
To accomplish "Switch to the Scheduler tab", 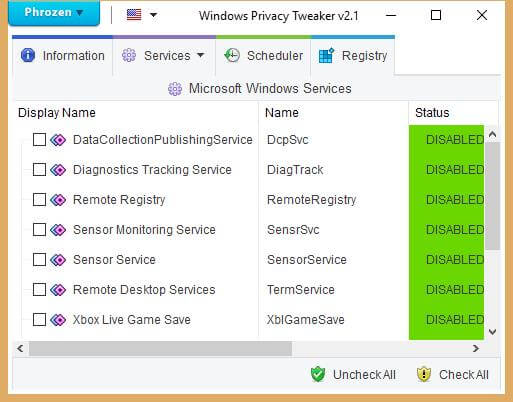I will tap(263, 56).
